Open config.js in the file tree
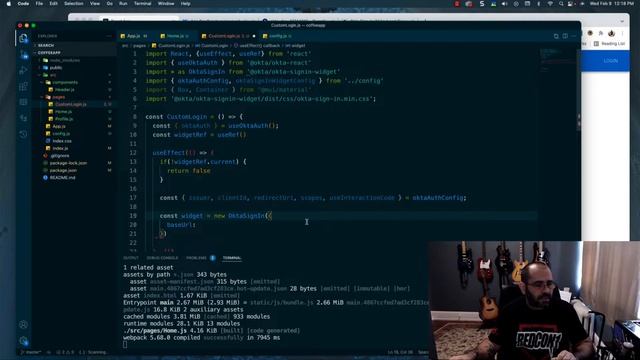Image resolution: width=640 pixels, height=360 pixels. (x=74, y=133)
